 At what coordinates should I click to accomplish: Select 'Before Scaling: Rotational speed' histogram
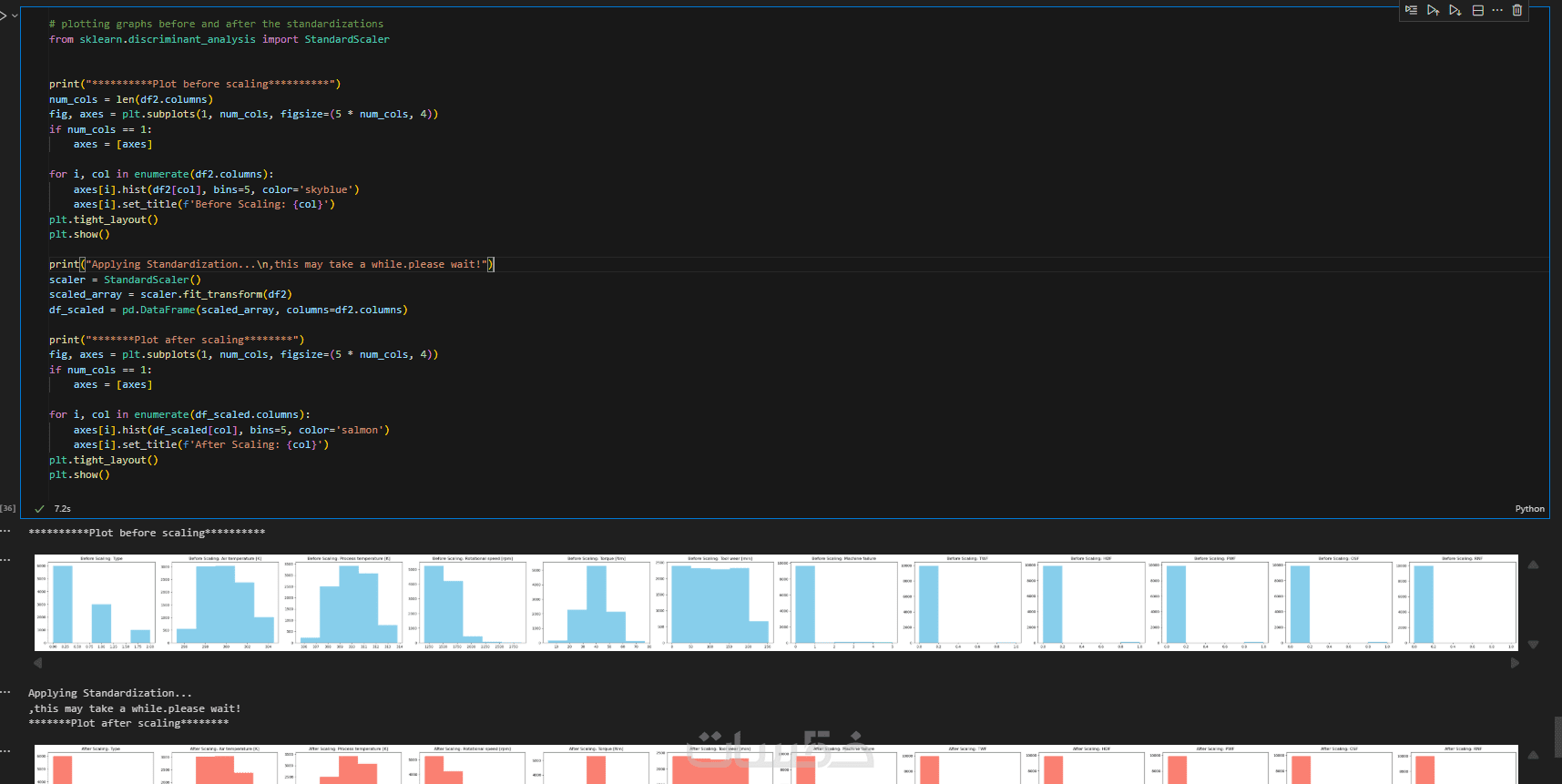467,602
